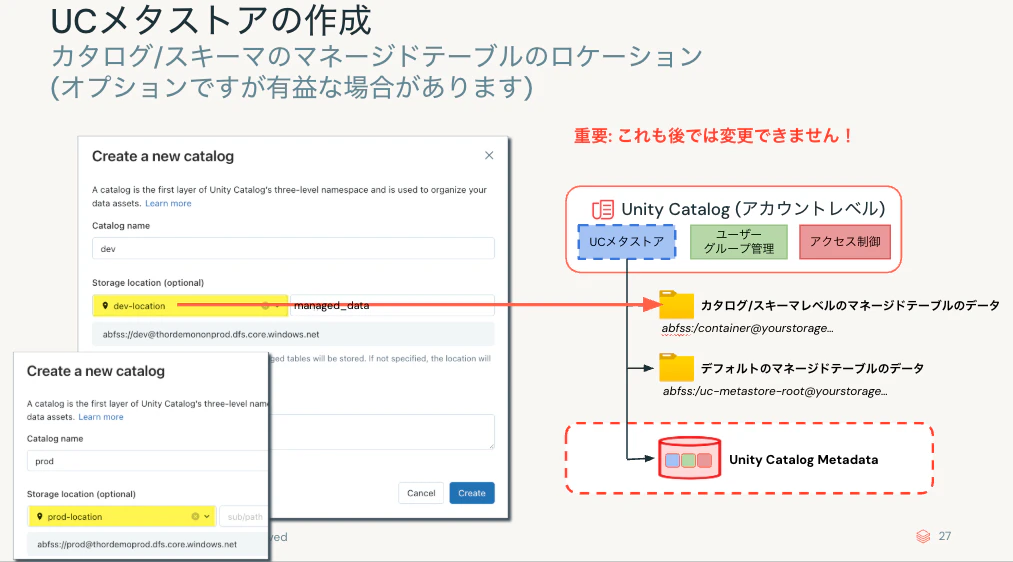Expand the prod-location dropdown chevron

point(207,517)
